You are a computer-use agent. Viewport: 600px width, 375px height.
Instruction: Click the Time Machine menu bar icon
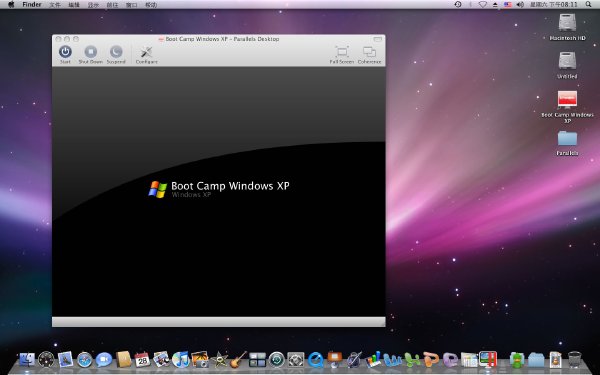pos(458,5)
